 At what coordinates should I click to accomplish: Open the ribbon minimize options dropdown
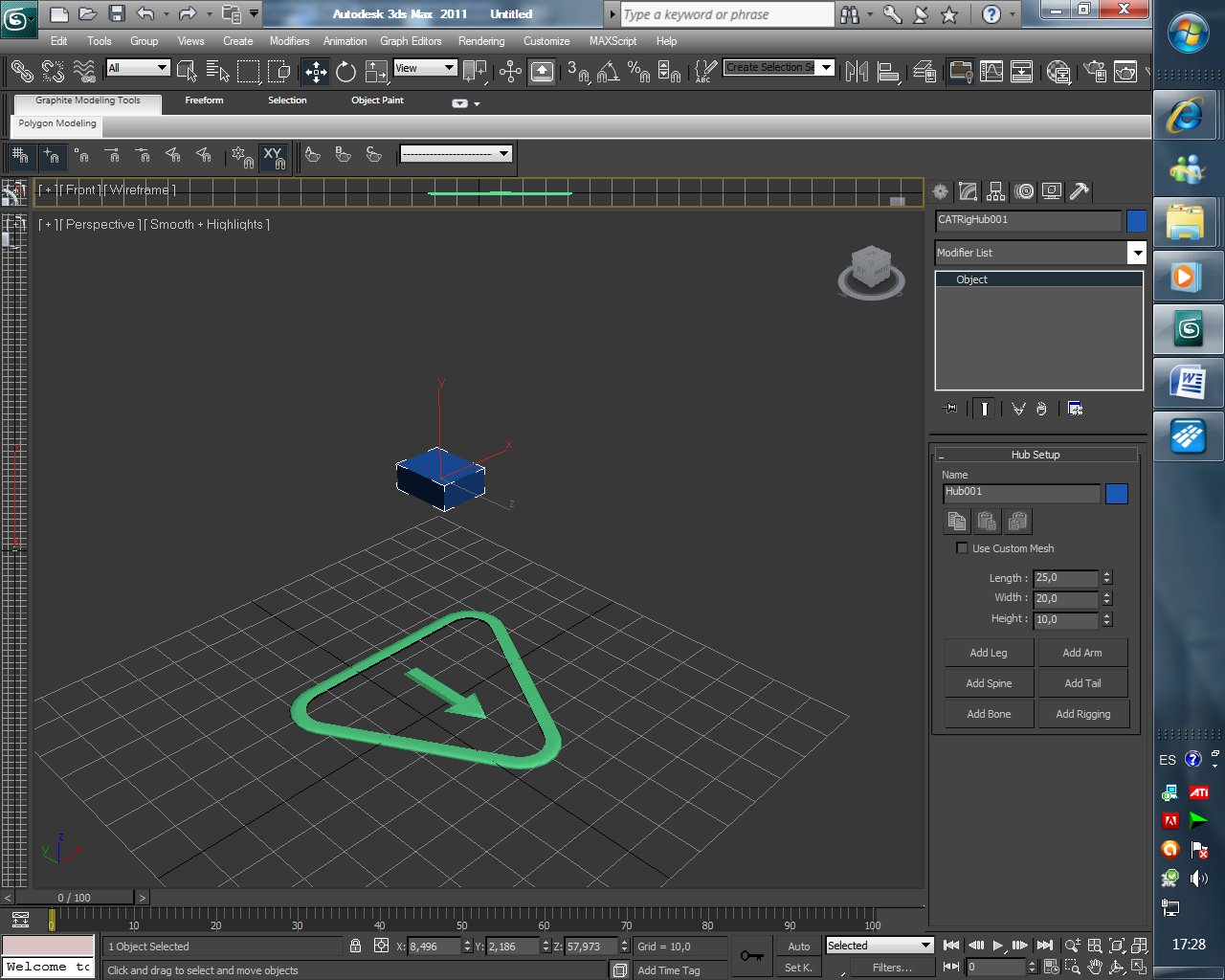pyautogui.click(x=477, y=103)
